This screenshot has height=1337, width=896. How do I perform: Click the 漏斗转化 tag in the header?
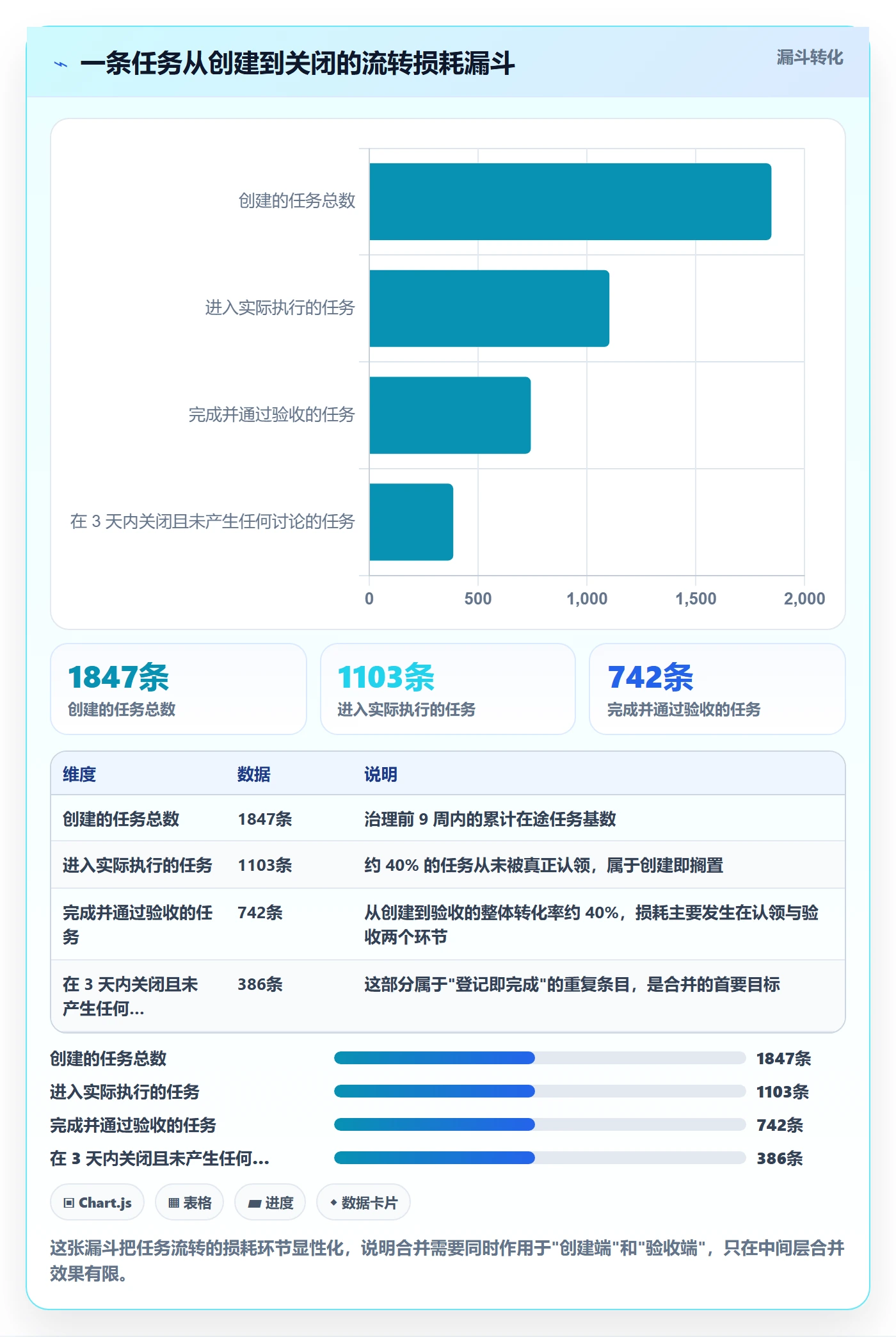coord(810,58)
